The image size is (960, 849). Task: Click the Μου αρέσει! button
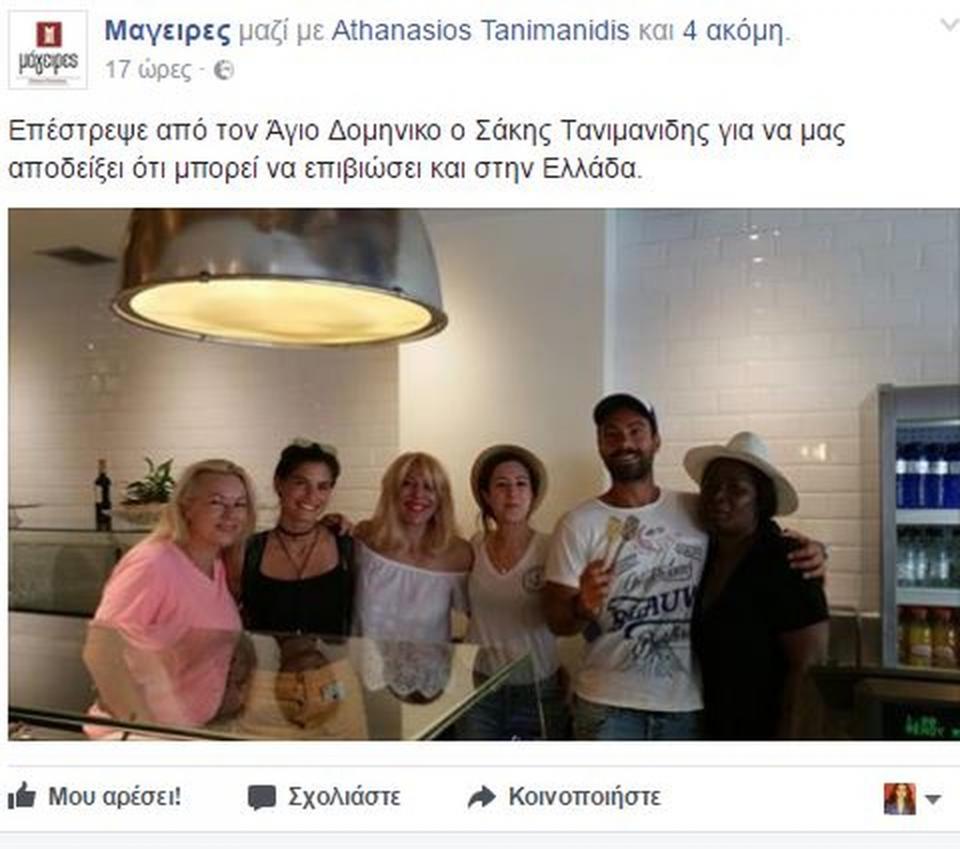94,797
